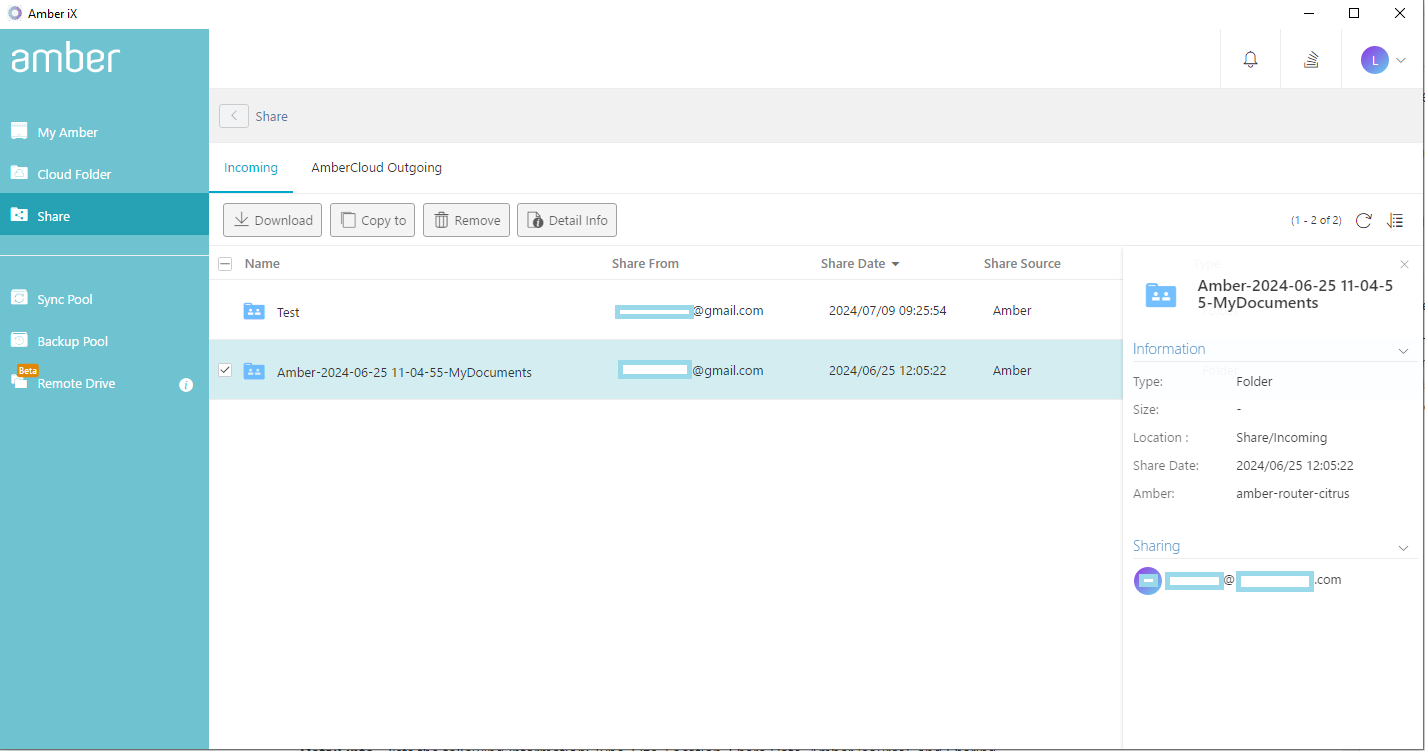Open the notifications bell
Viewport: 1425px width, 751px height.
pos(1250,59)
